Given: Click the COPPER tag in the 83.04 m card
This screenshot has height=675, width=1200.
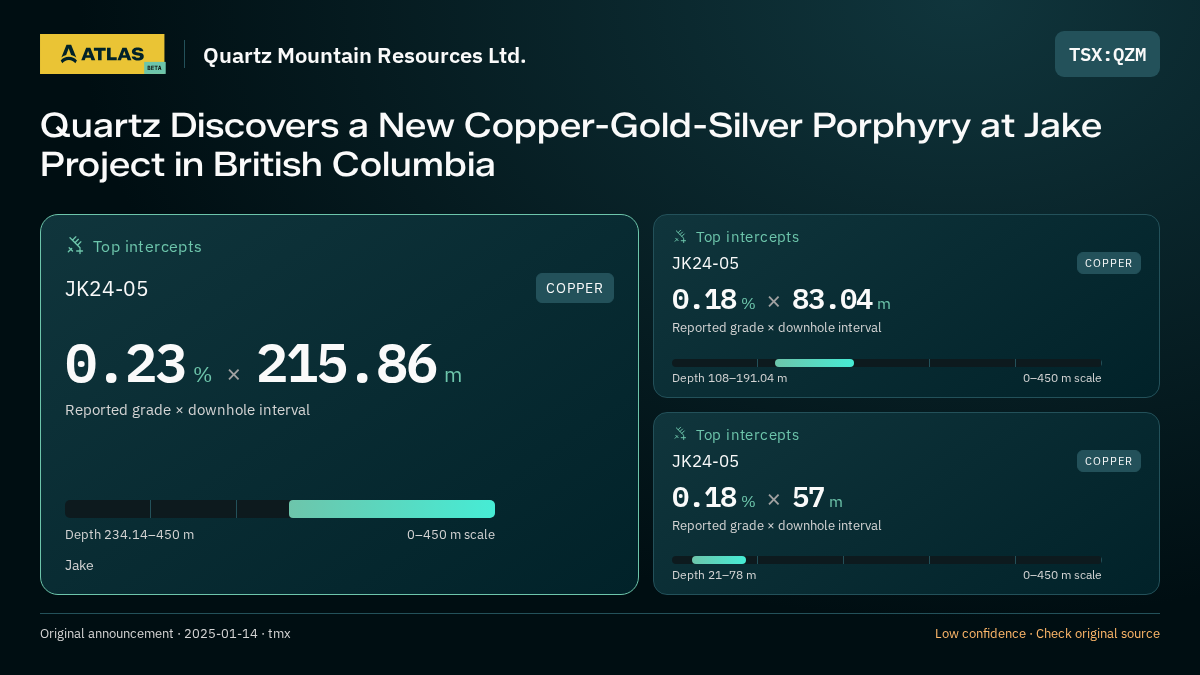Looking at the screenshot, I should tap(1109, 263).
